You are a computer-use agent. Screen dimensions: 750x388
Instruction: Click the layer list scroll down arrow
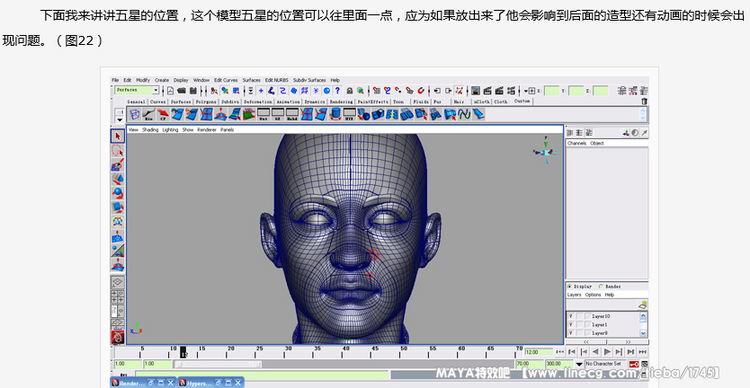coord(643,333)
